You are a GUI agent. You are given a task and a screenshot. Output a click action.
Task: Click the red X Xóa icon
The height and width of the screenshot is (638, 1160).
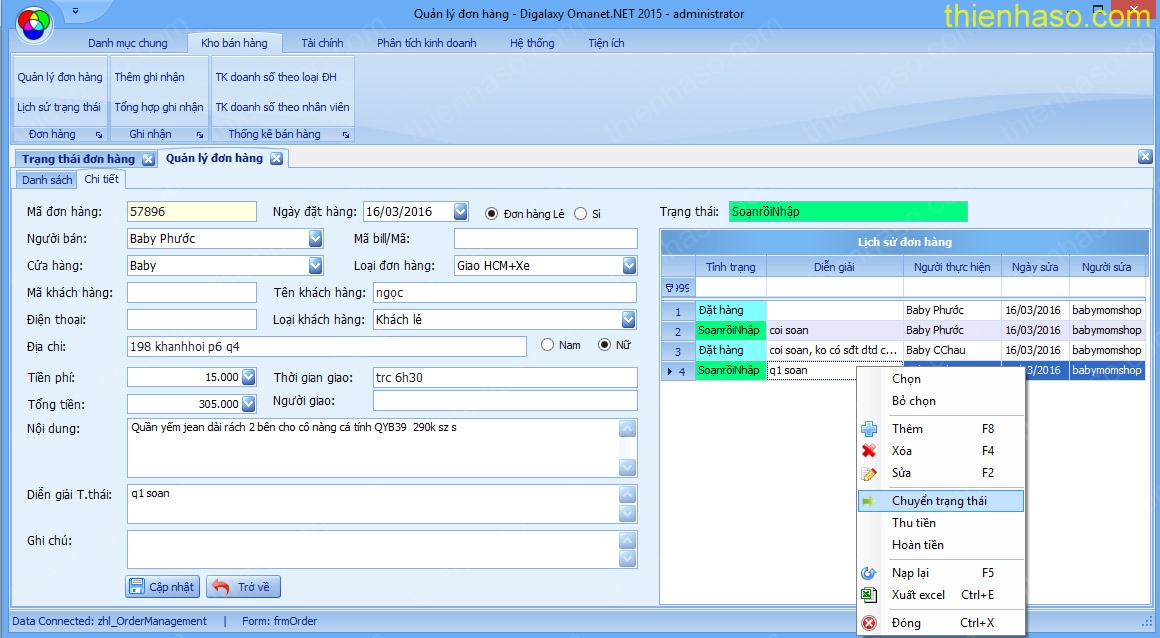[x=869, y=451]
